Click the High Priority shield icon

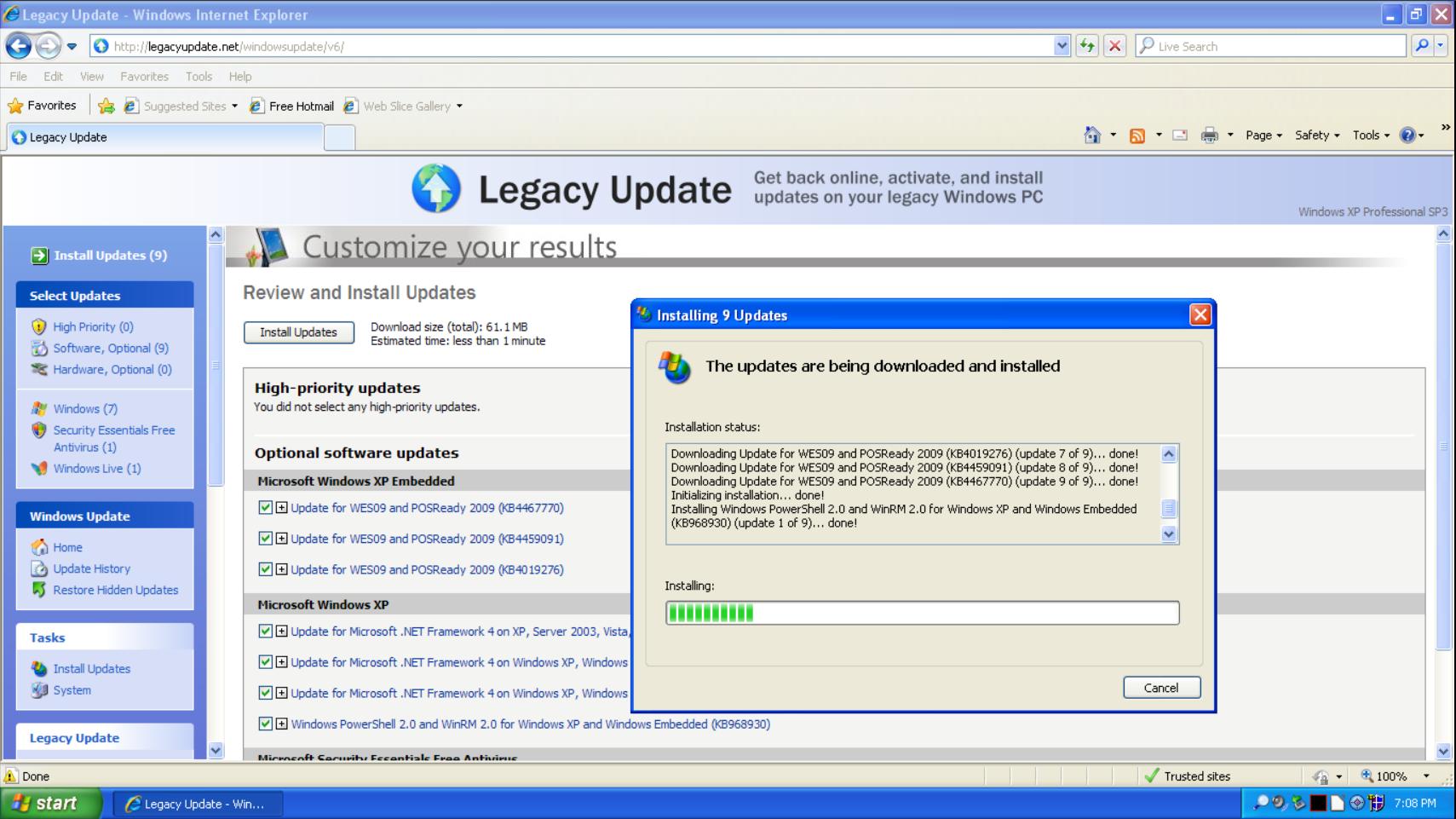(x=38, y=326)
